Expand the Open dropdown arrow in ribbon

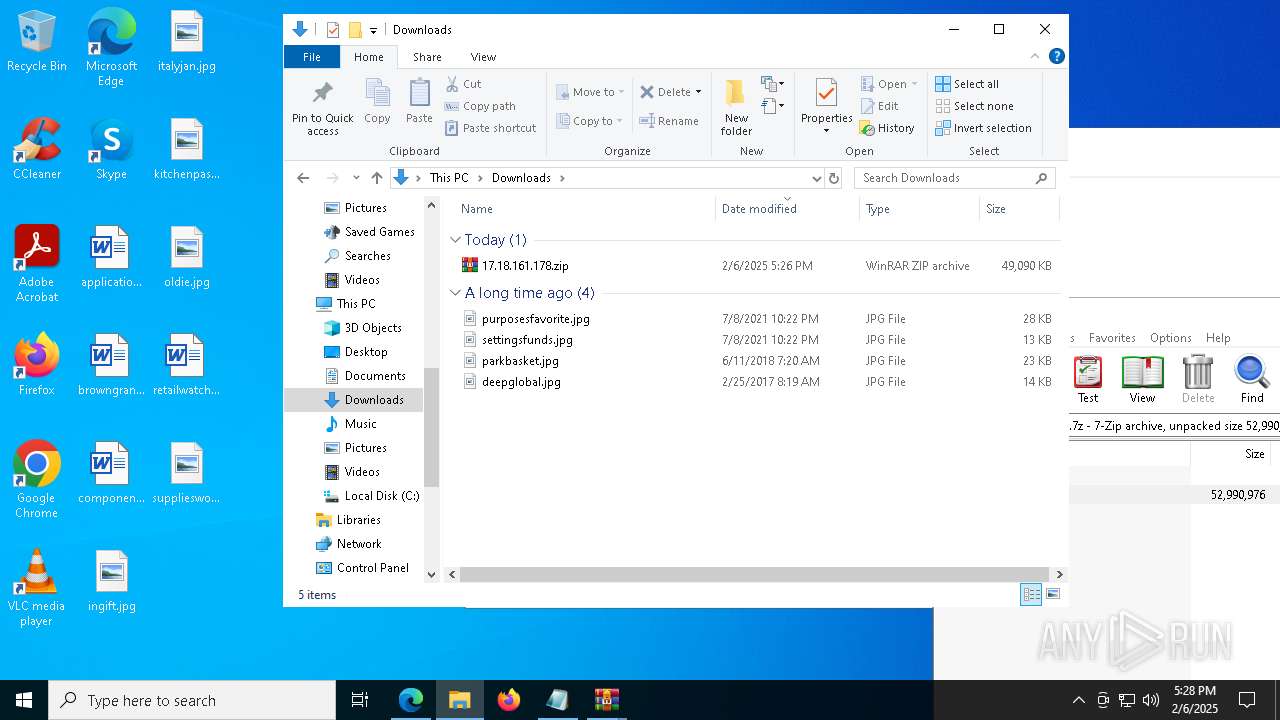tap(914, 84)
